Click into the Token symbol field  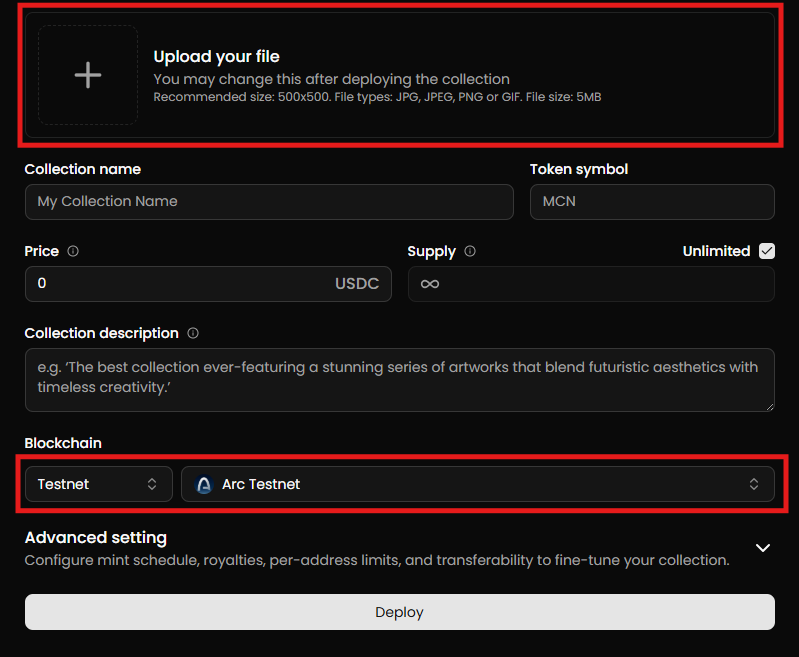tap(651, 201)
